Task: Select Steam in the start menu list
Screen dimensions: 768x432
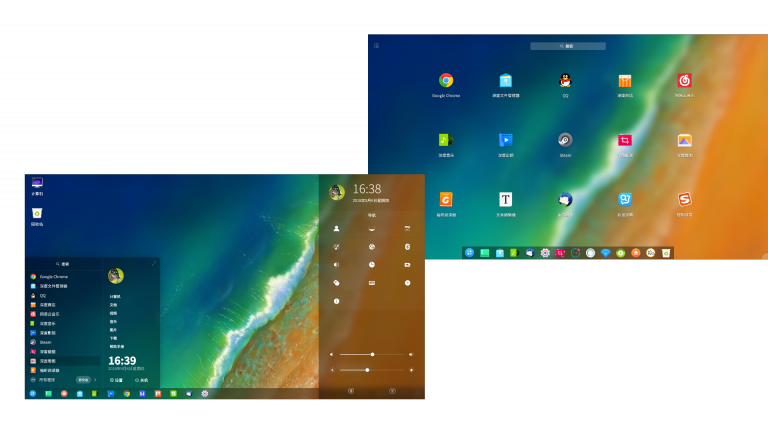Action: [46, 342]
